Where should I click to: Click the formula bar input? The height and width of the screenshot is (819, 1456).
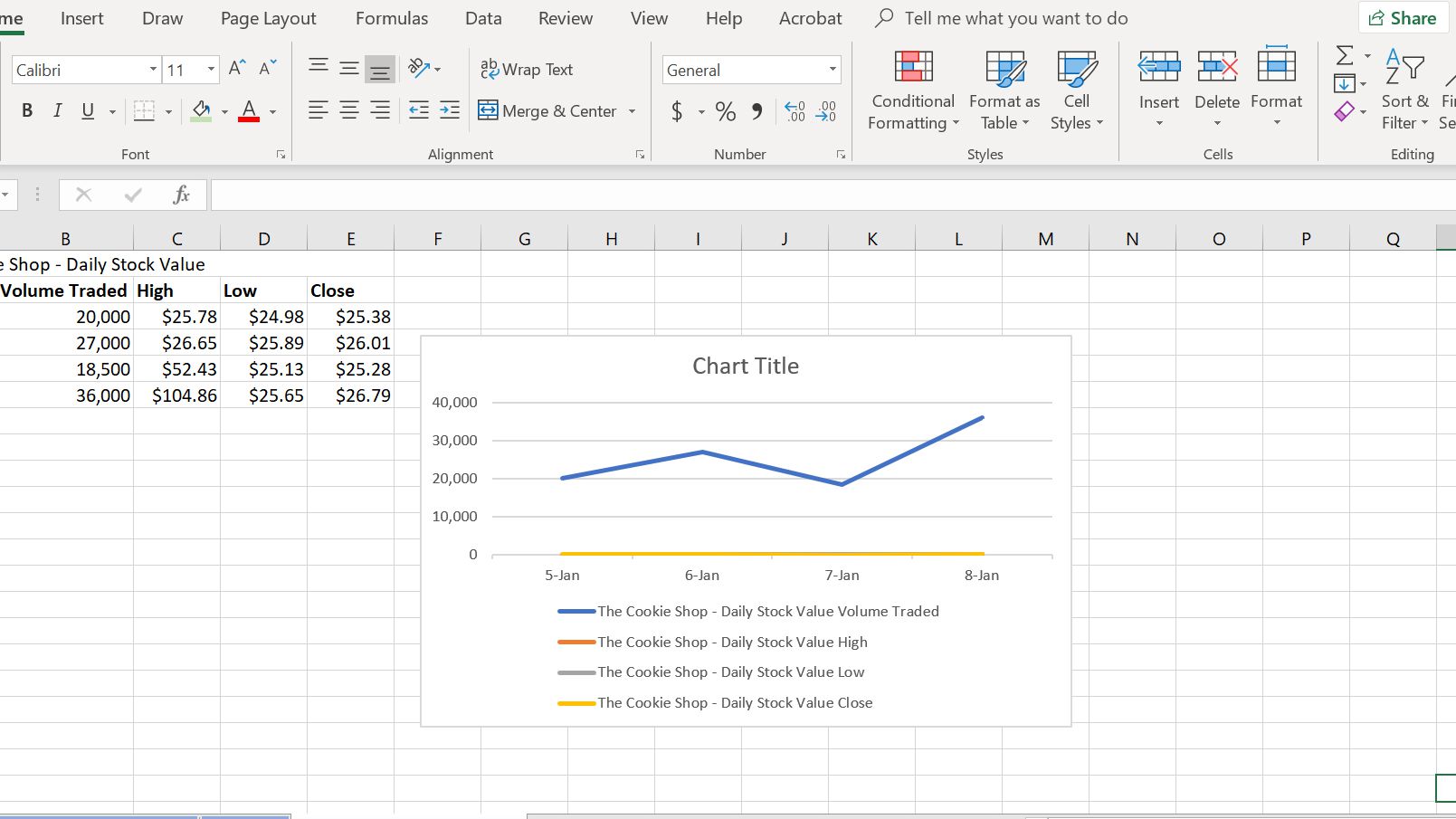[x=833, y=195]
